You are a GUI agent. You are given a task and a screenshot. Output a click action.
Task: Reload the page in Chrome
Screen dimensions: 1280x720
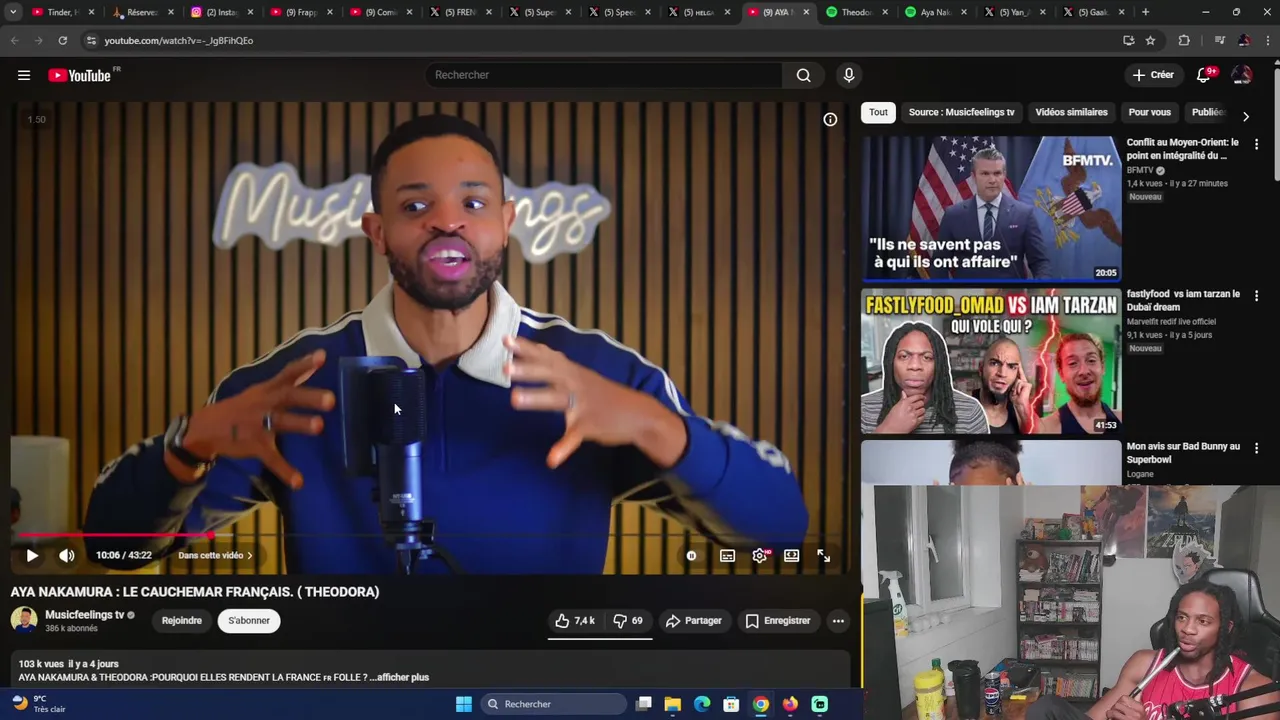click(x=62, y=40)
